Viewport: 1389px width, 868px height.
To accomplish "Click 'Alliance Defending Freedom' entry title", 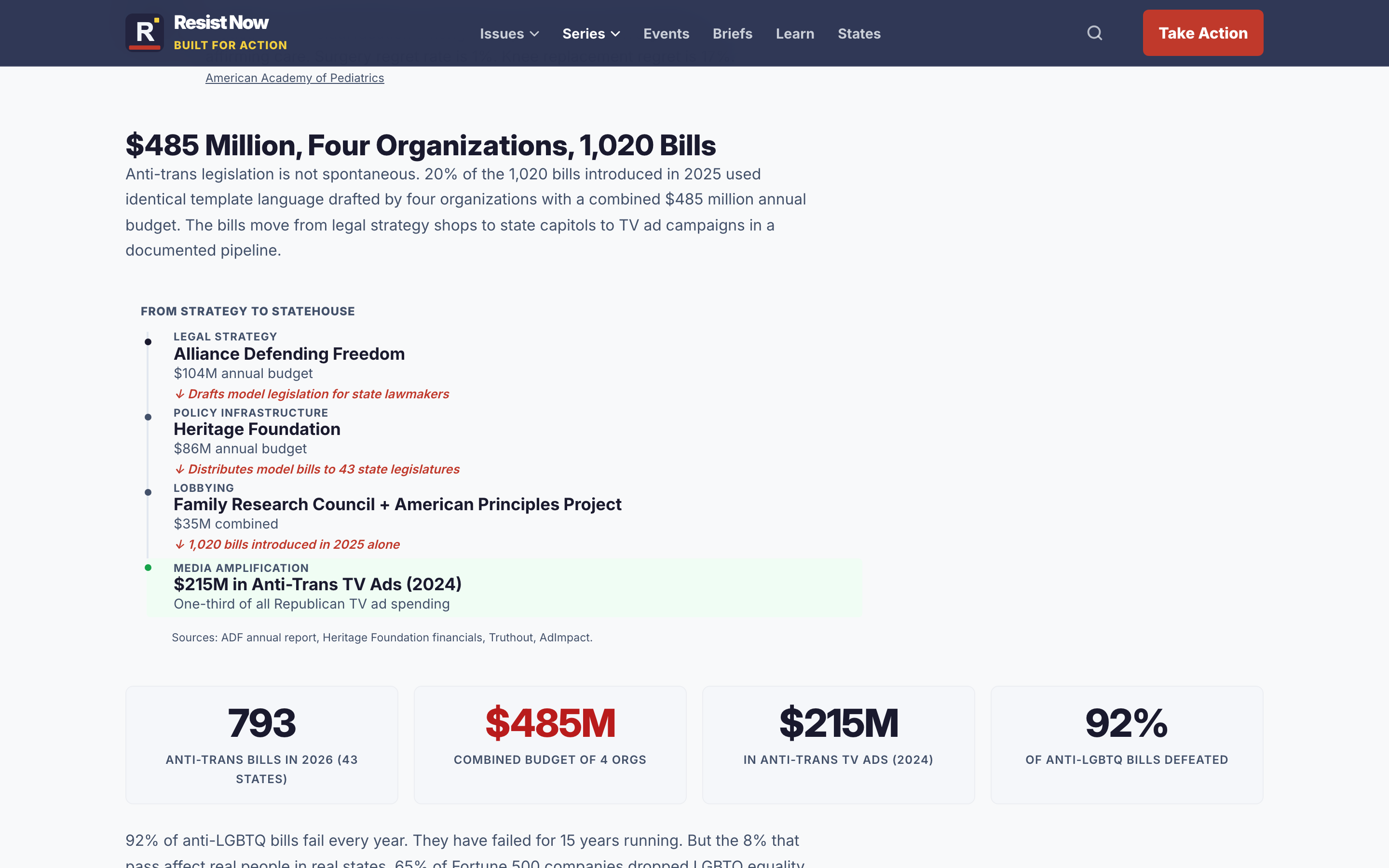I will (x=289, y=353).
